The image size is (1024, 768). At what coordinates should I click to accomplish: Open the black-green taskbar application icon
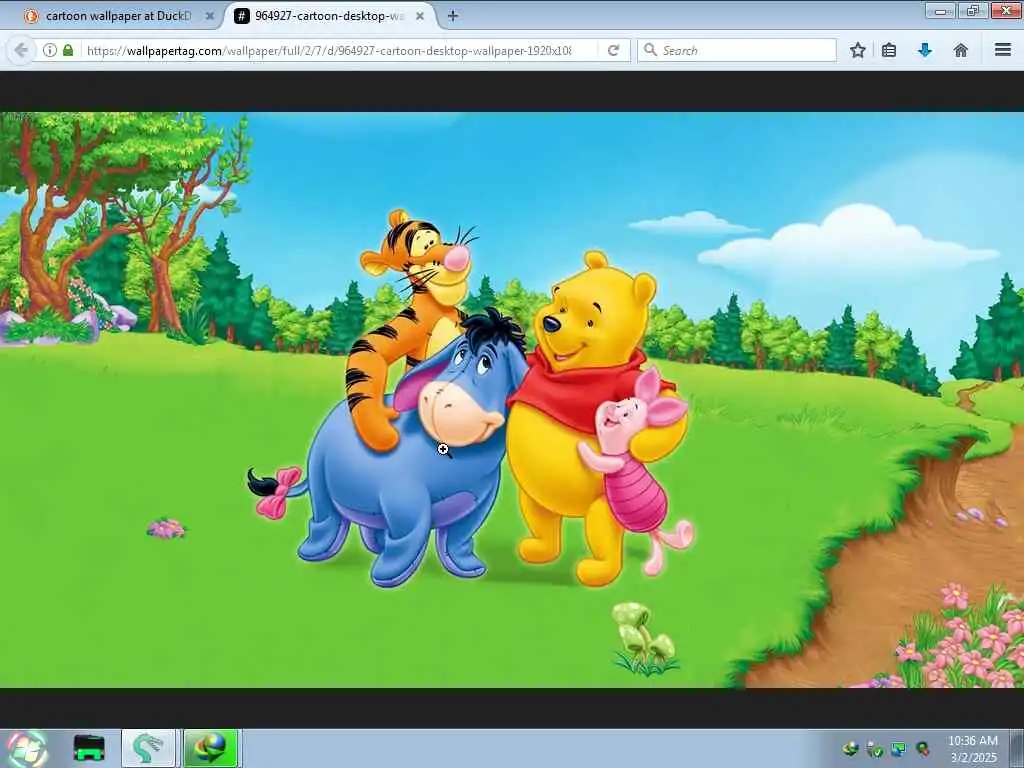[89, 748]
